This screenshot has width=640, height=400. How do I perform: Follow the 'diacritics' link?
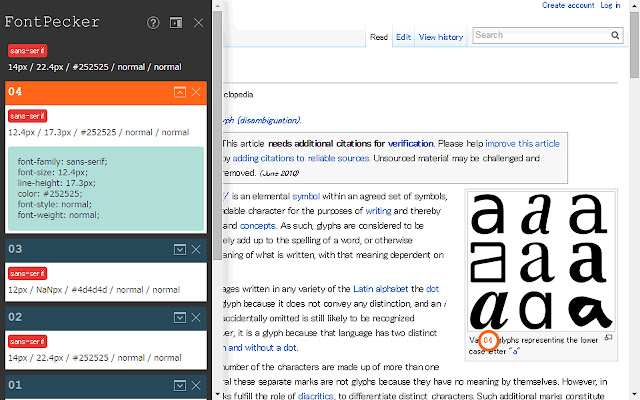[x=316, y=396]
